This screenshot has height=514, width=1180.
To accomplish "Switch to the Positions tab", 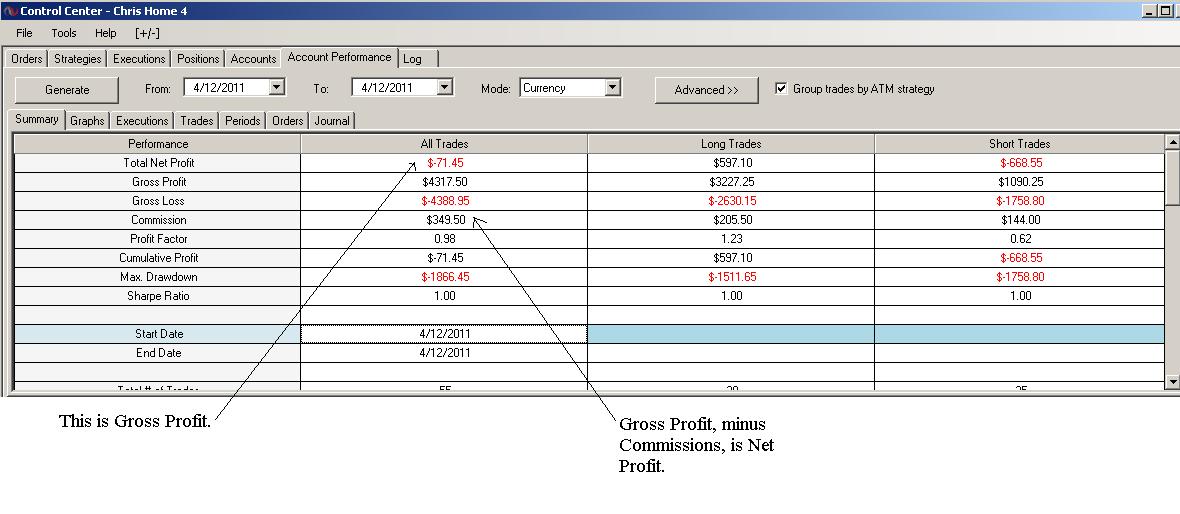I will coord(198,59).
